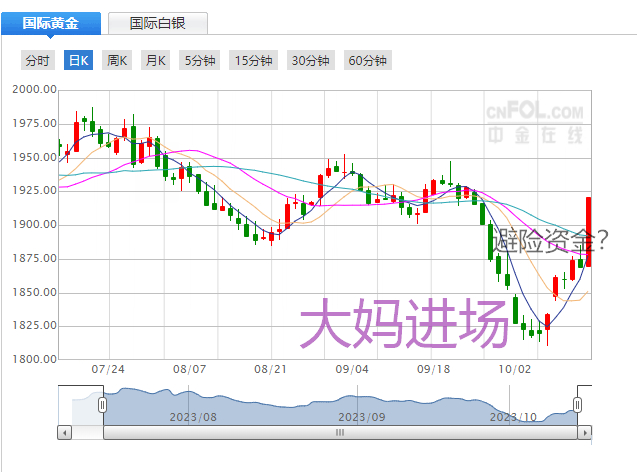Click the 2023/09 label in overview timeline
This screenshot has height=472, width=637.
[362, 417]
